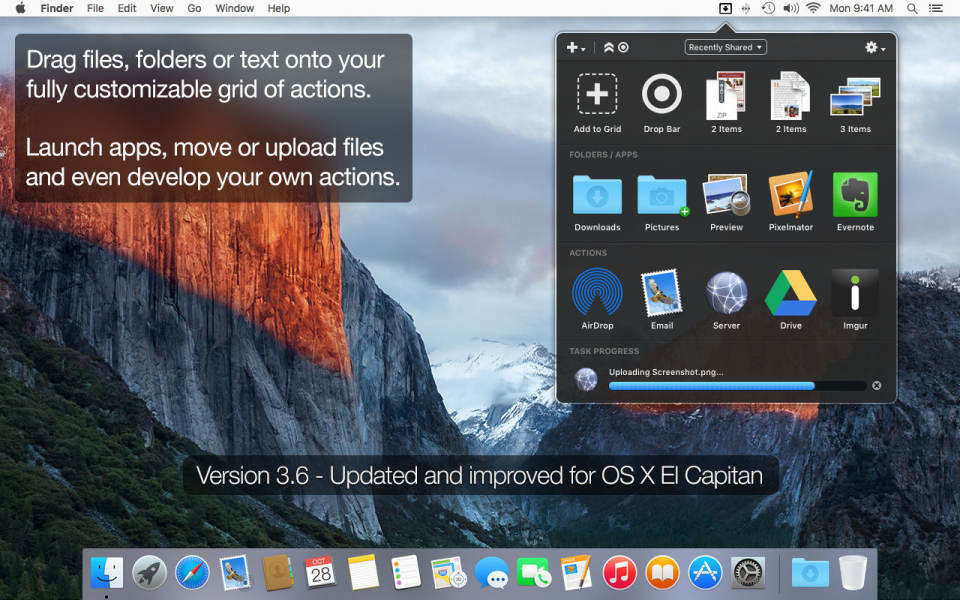Open iBooks from the Dock
960x600 pixels.
[x=662, y=572]
